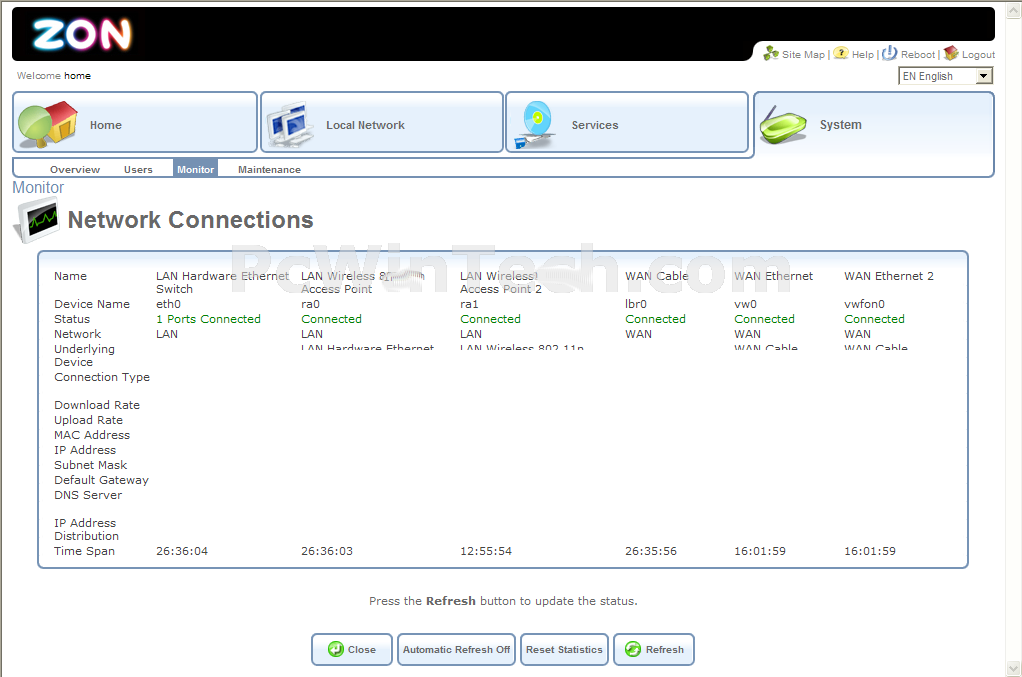Click the Logout link text
The width and height of the screenshot is (1022, 677).
(x=978, y=55)
